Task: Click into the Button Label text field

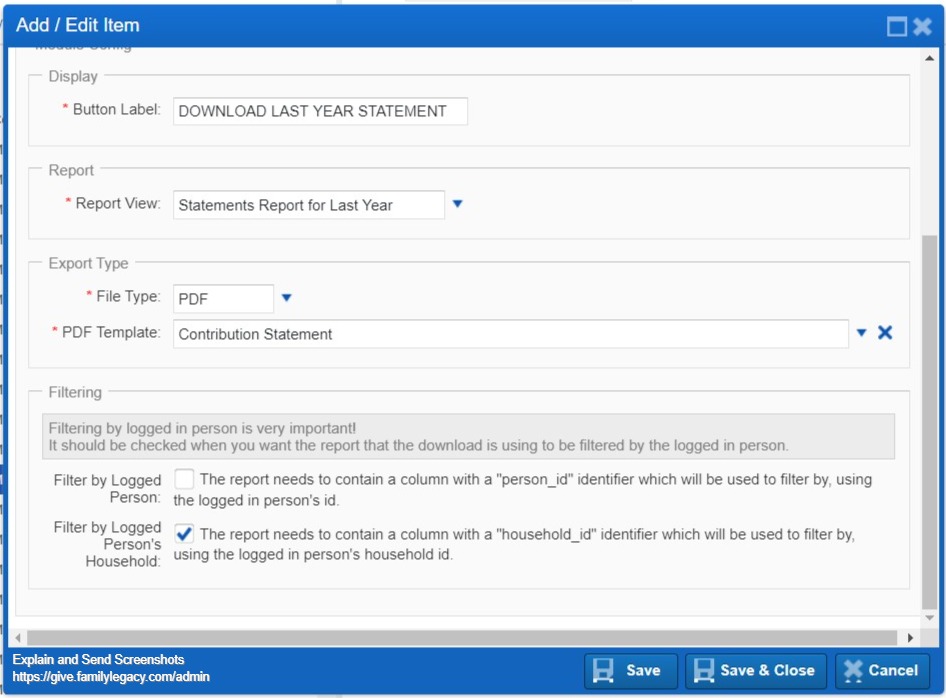Action: (320, 112)
